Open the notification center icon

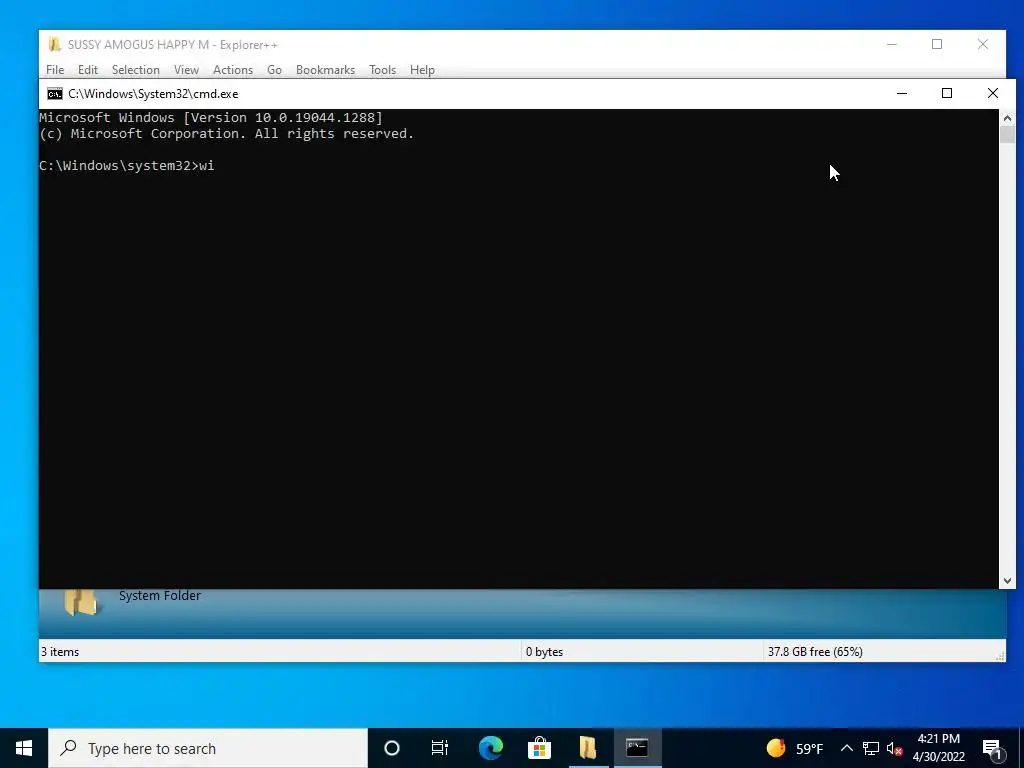coord(993,750)
